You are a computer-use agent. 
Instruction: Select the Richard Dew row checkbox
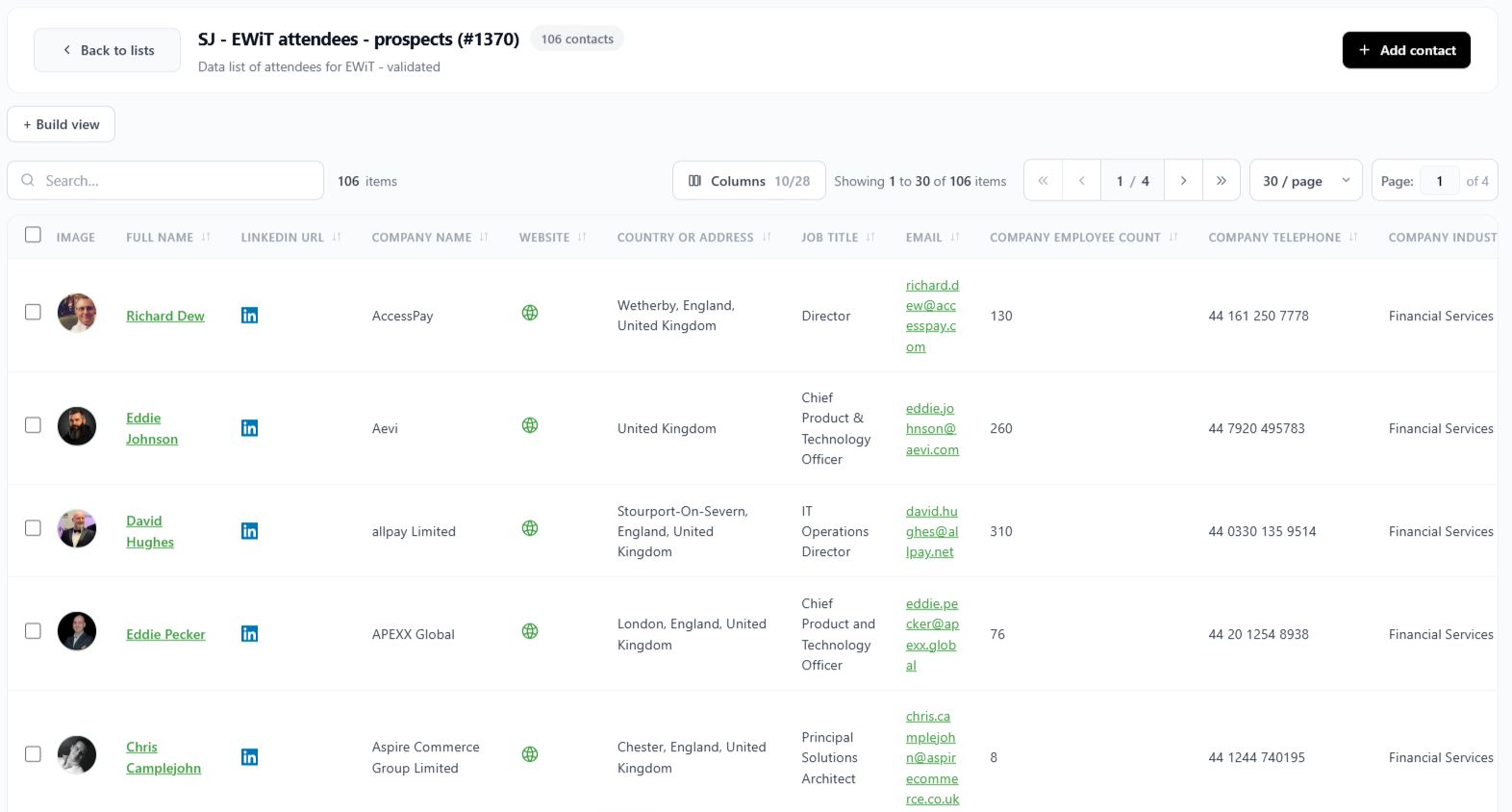coord(33,313)
